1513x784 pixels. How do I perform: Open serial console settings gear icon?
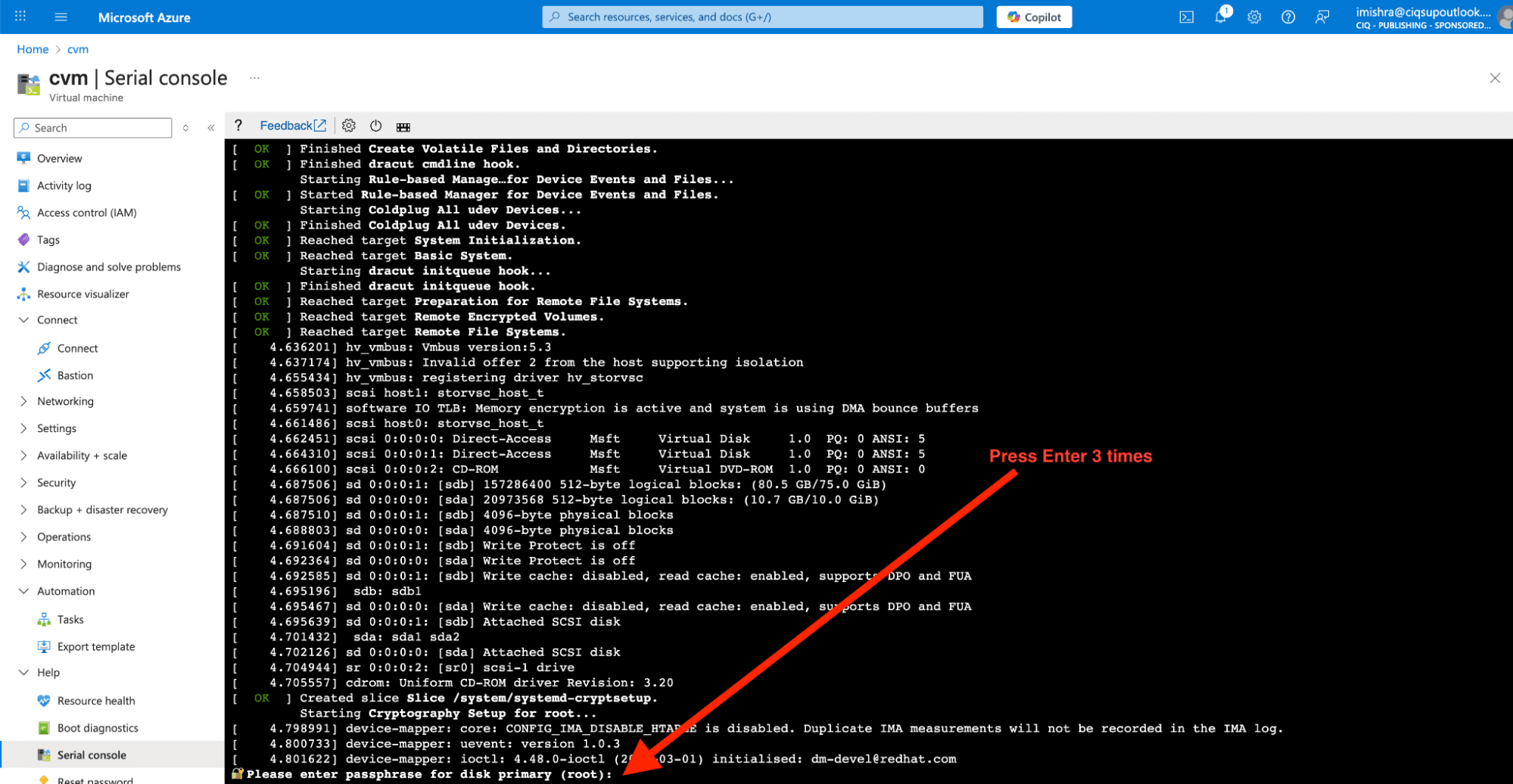(x=348, y=126)
